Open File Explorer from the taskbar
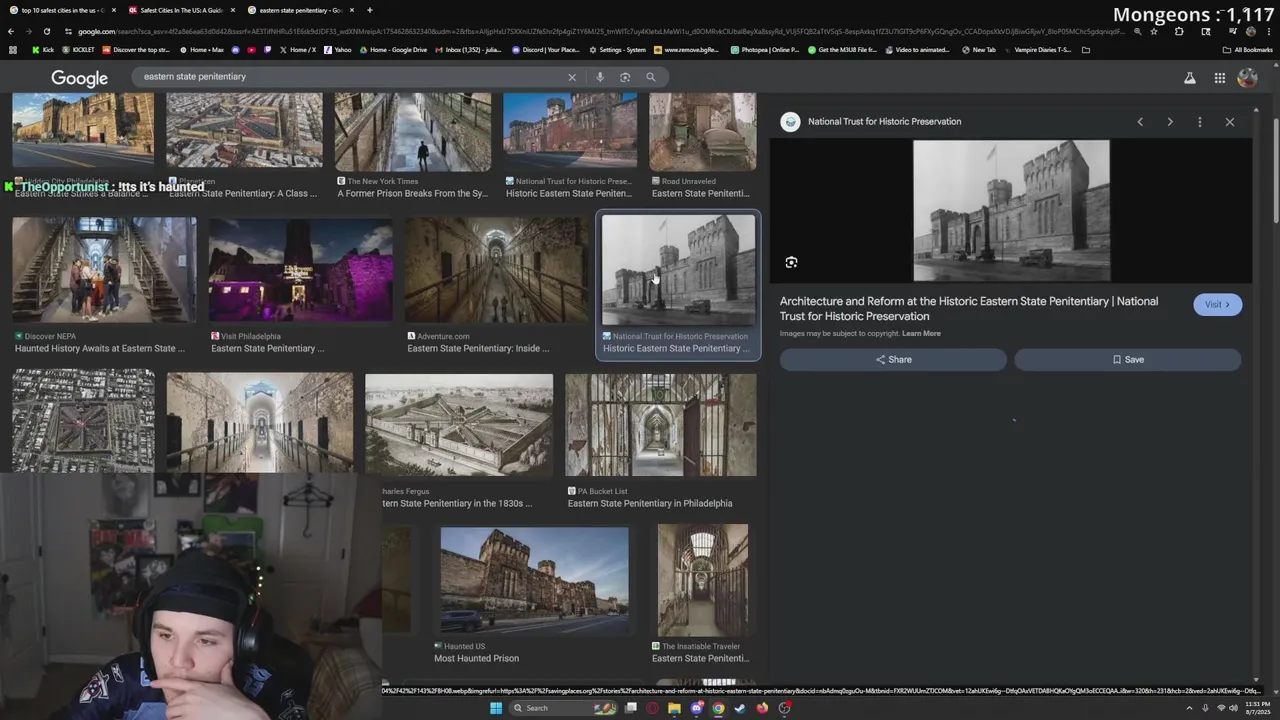Screen dimensions: 1280x720 click(x=674, y=708)
